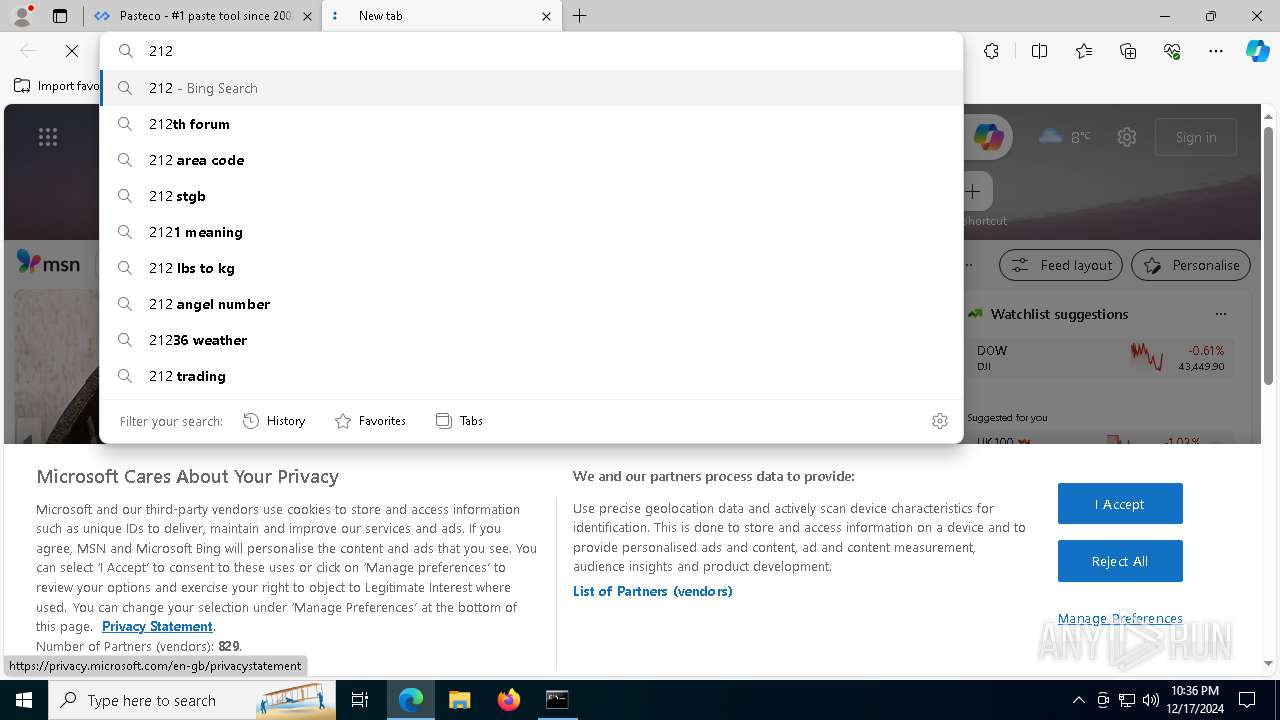
Task: Launch Firefox from taskbar
Action: point(509,700)
